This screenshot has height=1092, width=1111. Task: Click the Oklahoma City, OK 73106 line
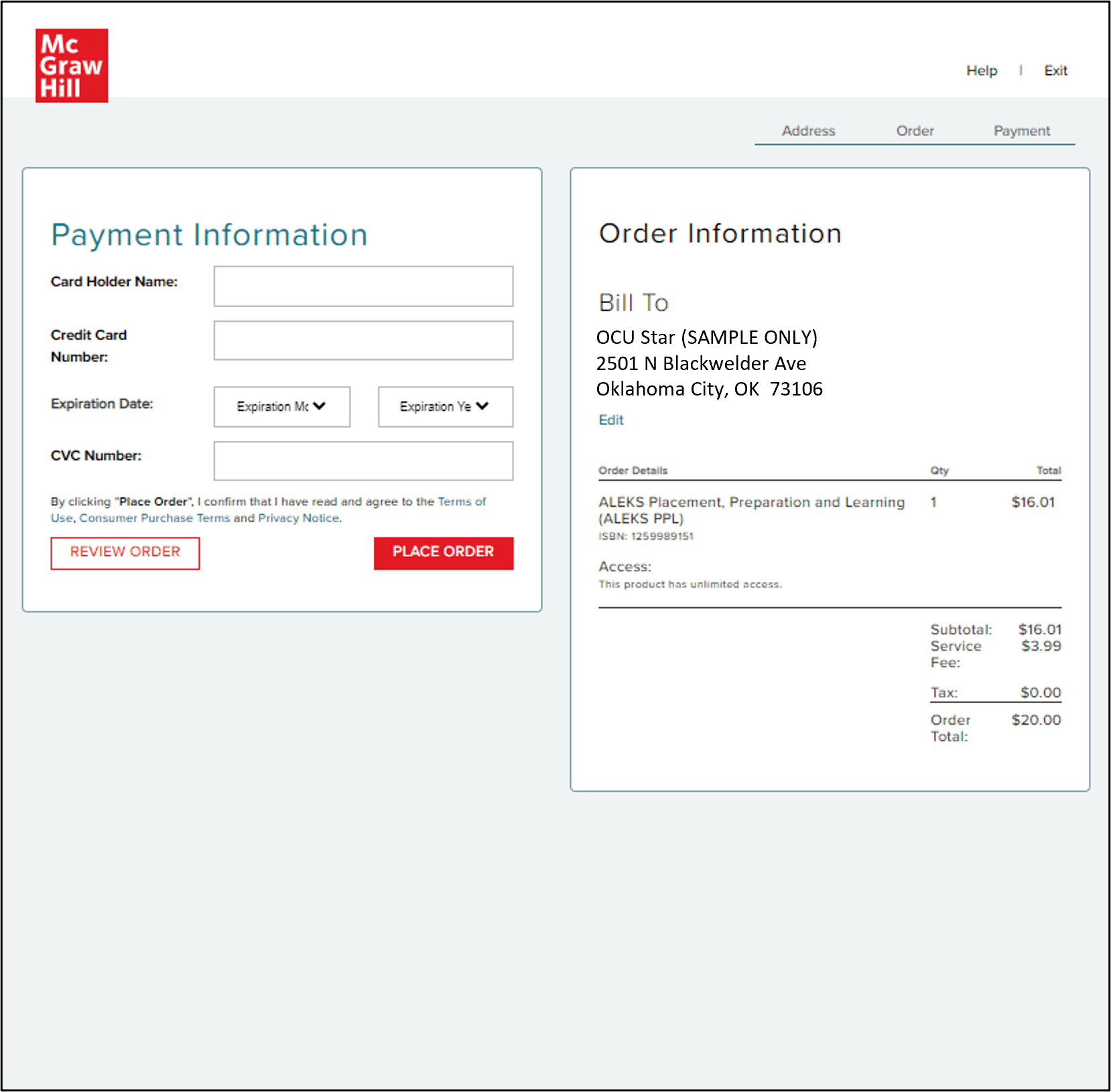[709, 389]
